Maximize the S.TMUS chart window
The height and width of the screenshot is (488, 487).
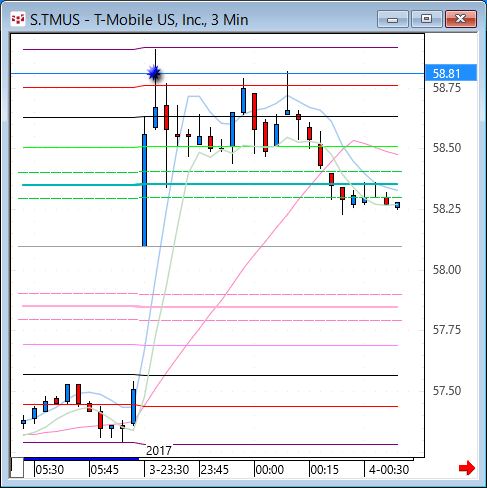[427, 19]
